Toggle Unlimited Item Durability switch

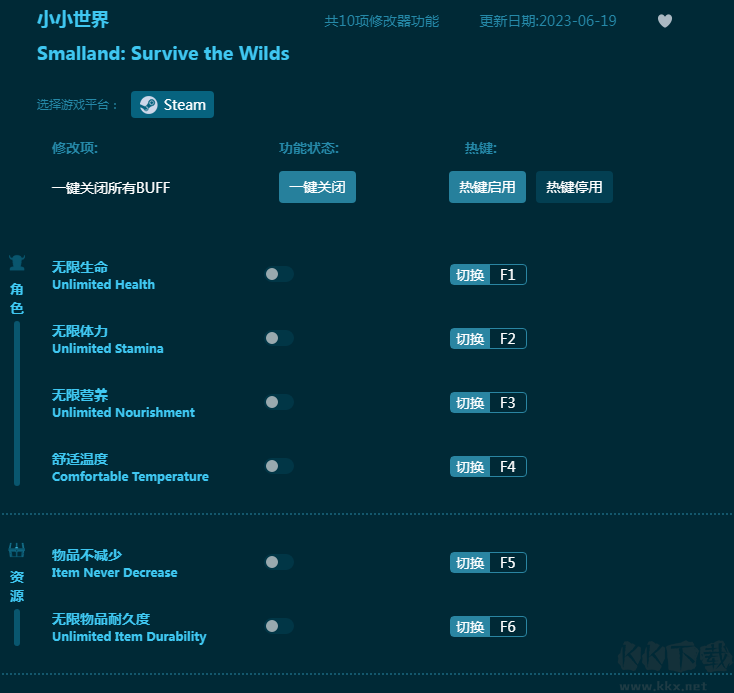(x=279, y=626)
